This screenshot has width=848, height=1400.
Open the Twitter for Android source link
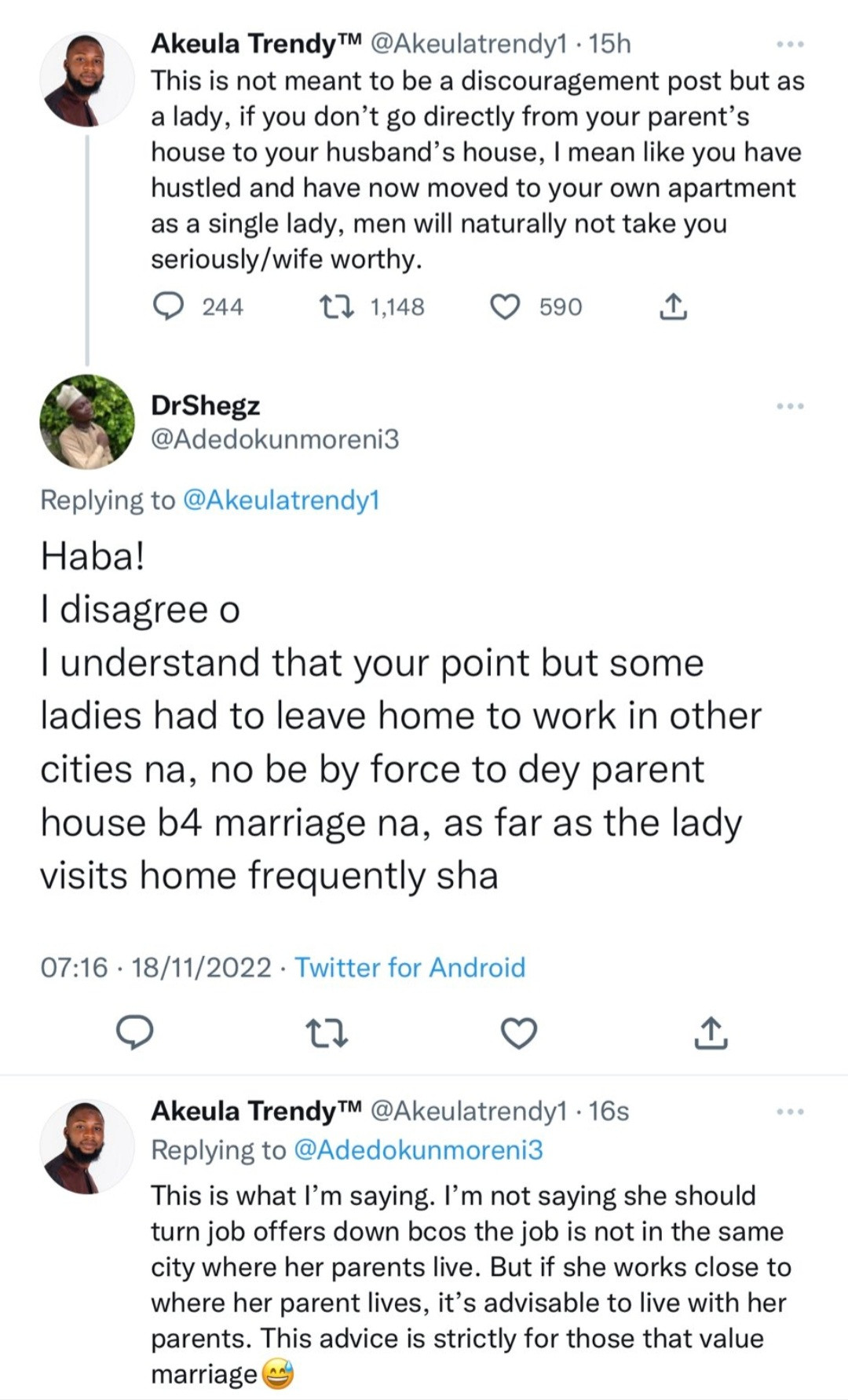point(410,967)
